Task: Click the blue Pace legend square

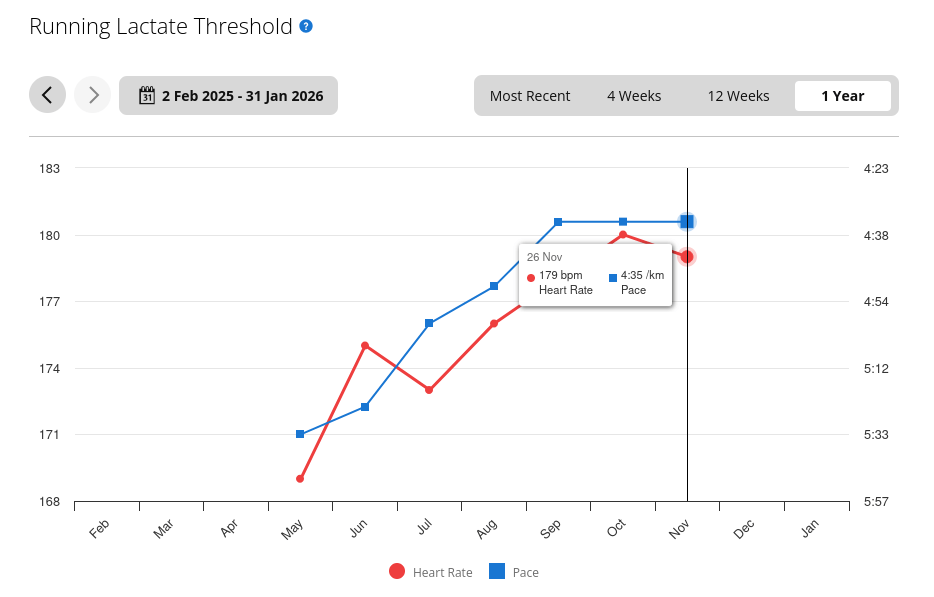Action: [x=496, y=572]
